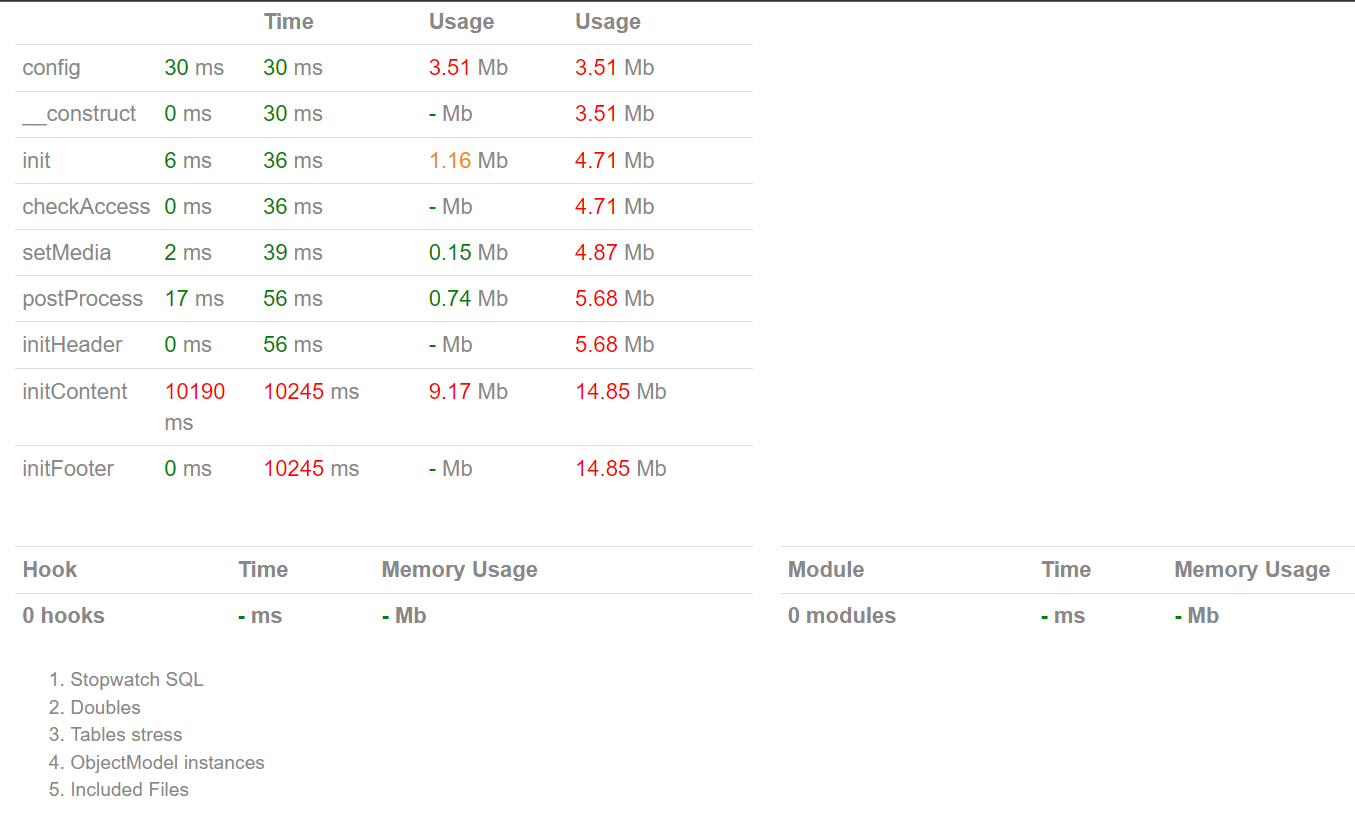Viewport: 1355px width, 832px height.
Task: Select the __construct row label
Action: tap(80, 114)
